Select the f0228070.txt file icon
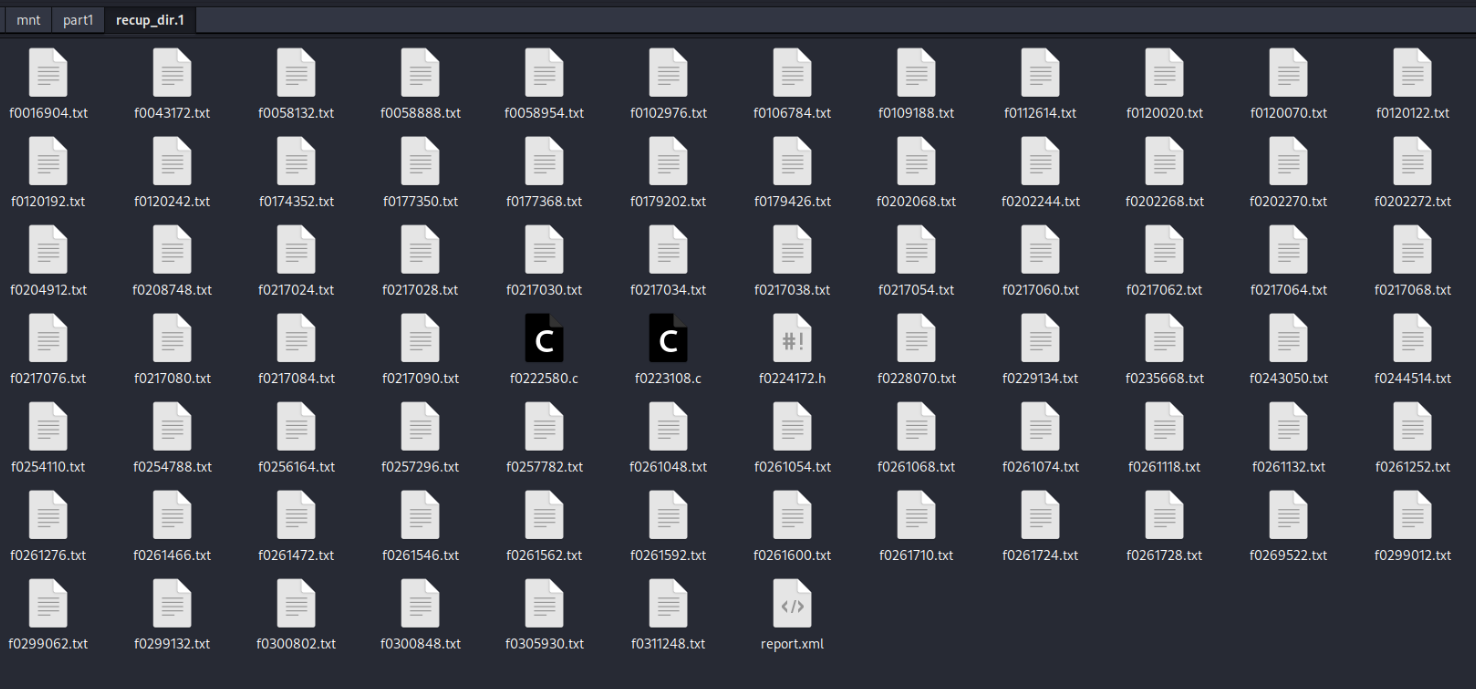This screenshot has width=1476, height=689. coord(916,339)
